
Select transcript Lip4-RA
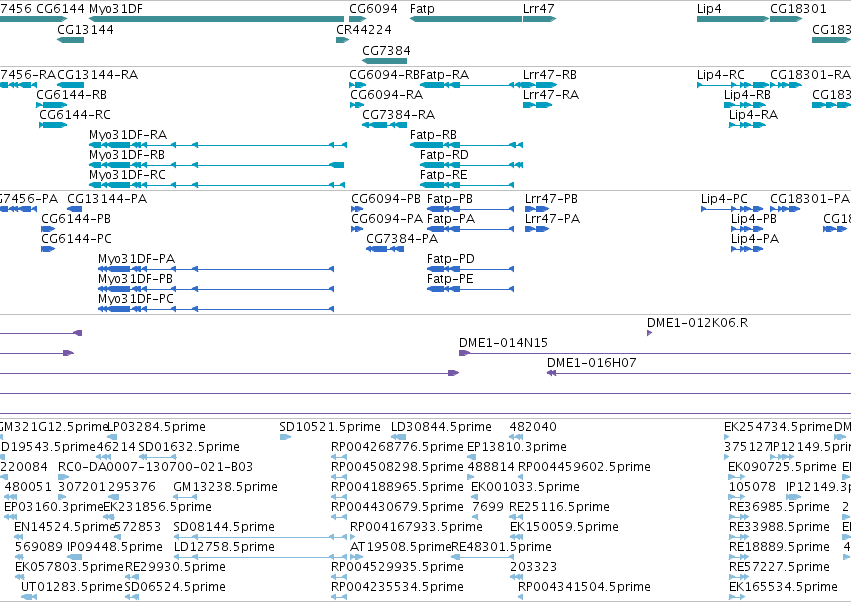(x=747, y=125)
